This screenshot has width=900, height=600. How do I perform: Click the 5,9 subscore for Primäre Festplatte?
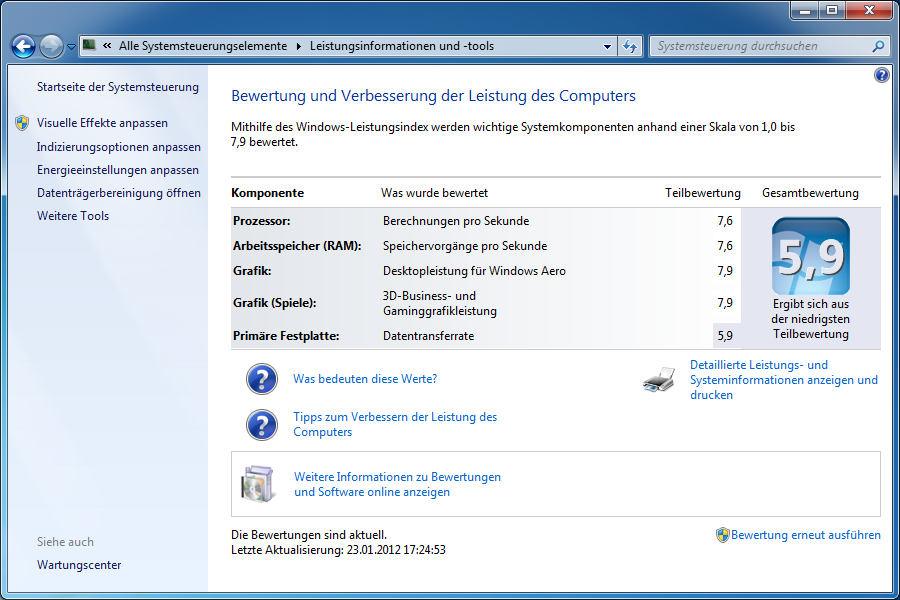725,336
